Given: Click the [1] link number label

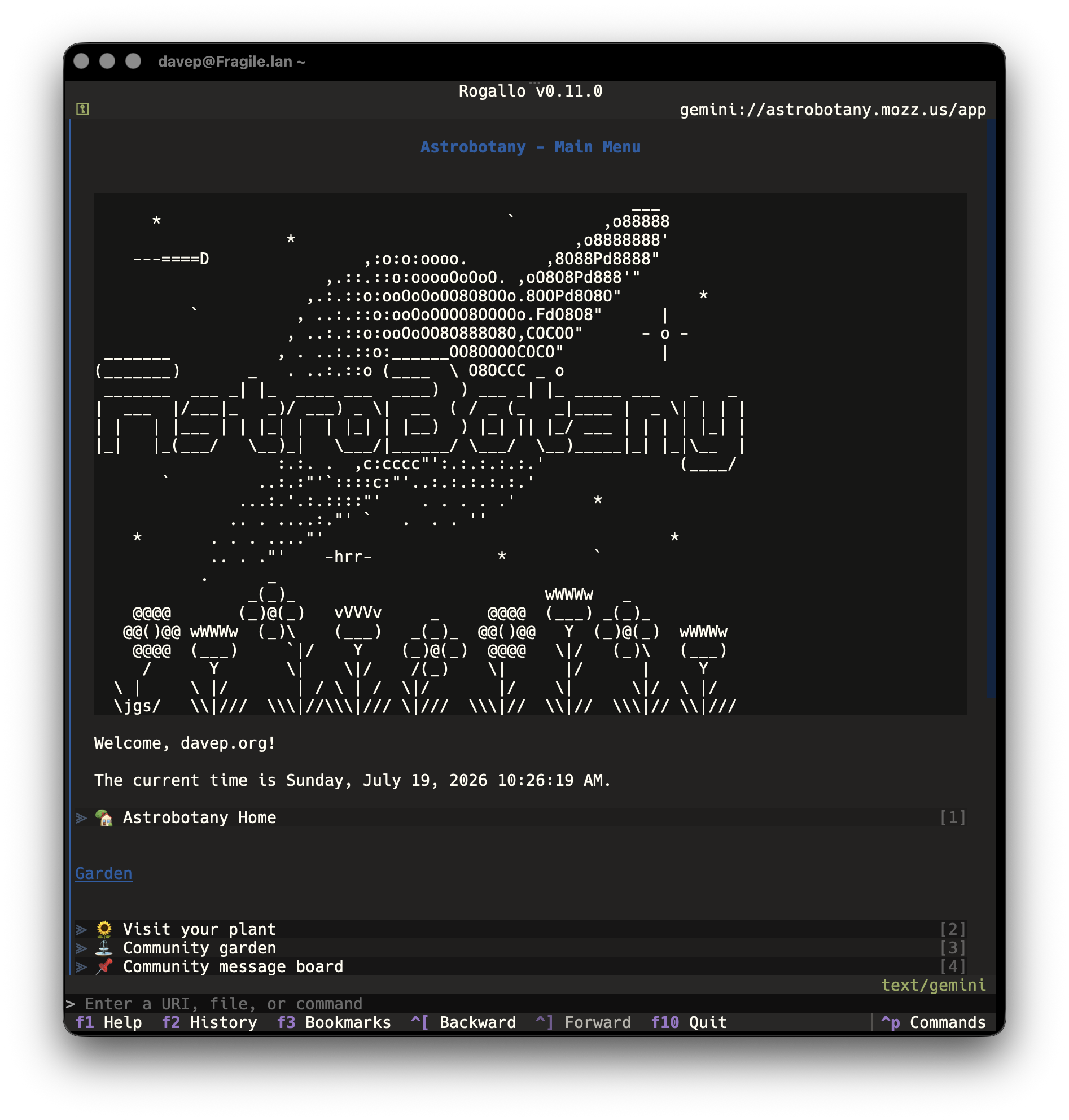Looking at the screenshot, I should coord(953,817).
